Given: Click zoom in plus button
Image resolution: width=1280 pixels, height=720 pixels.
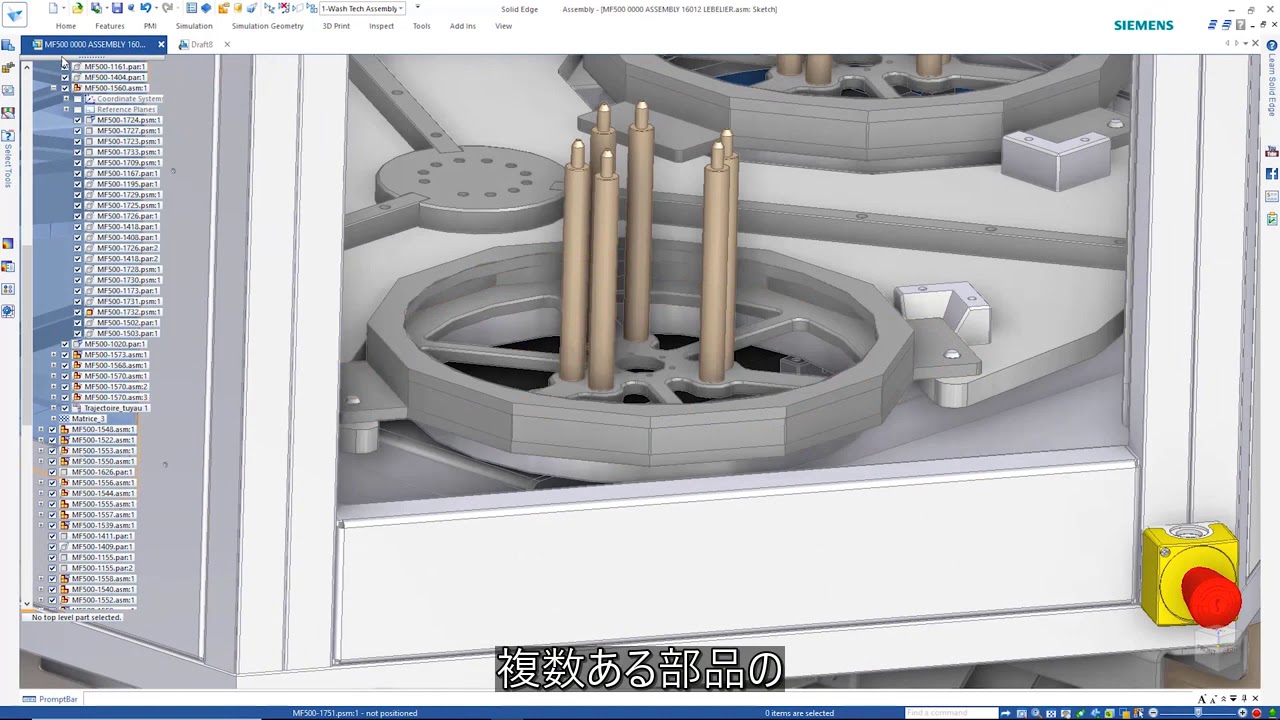Looking at the screenshot, I should pyautogui.click(x=1243, y=713).
